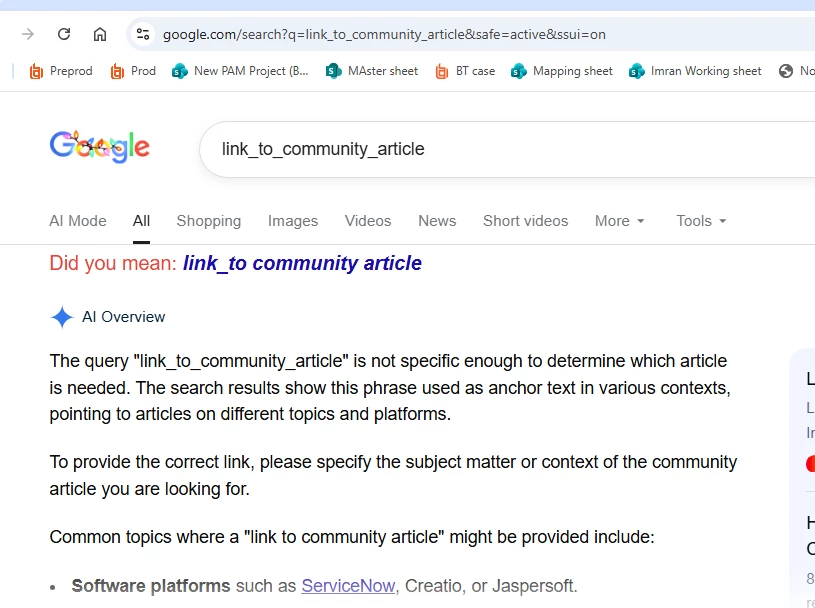
Task: Click the address bar URL
Action: (384, 34)
